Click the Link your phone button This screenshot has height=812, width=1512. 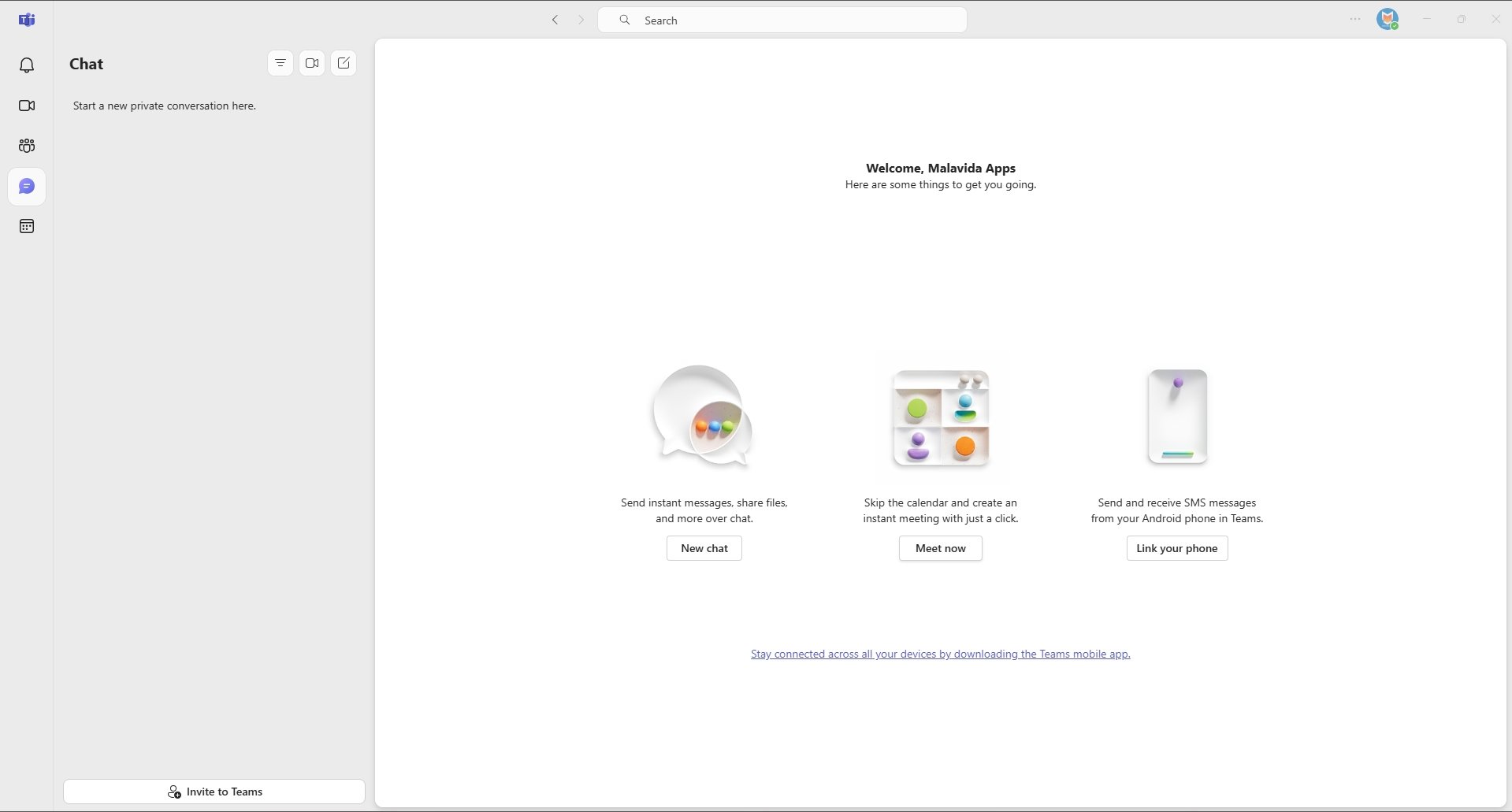[x=1177, y=548]
